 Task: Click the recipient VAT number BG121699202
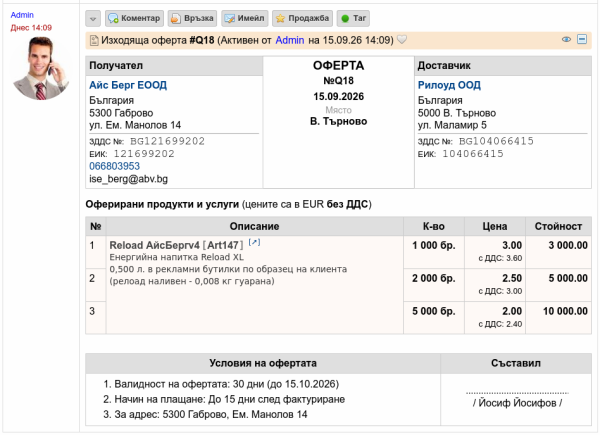click(168, 141)
